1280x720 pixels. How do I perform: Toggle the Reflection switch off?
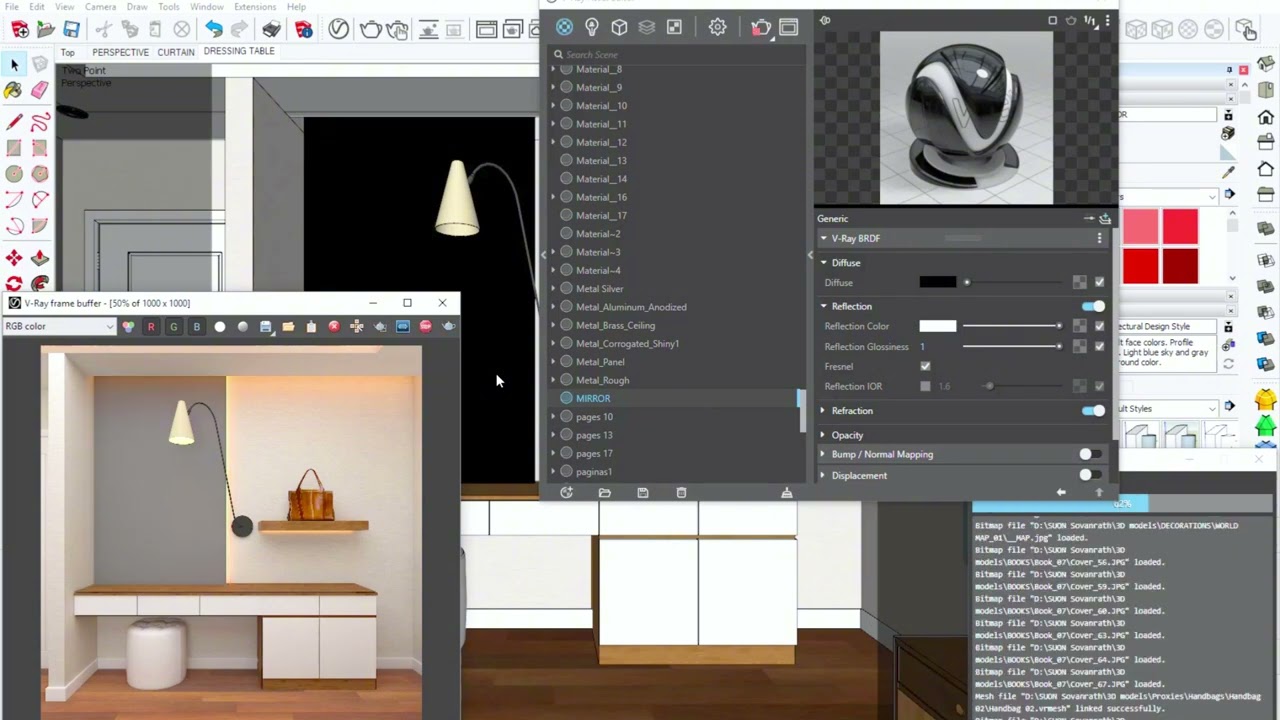1093,306
